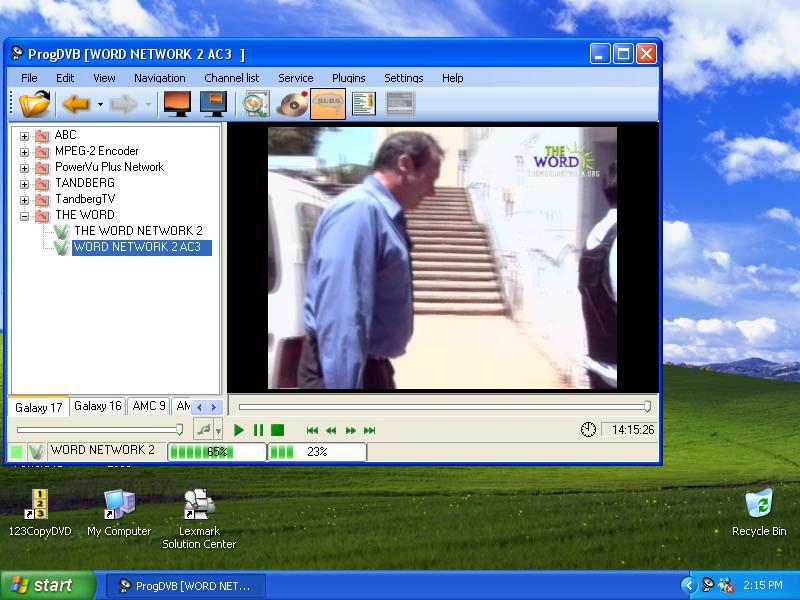
Task: Open the Windows start menu
Action: (x=47, y=585)
